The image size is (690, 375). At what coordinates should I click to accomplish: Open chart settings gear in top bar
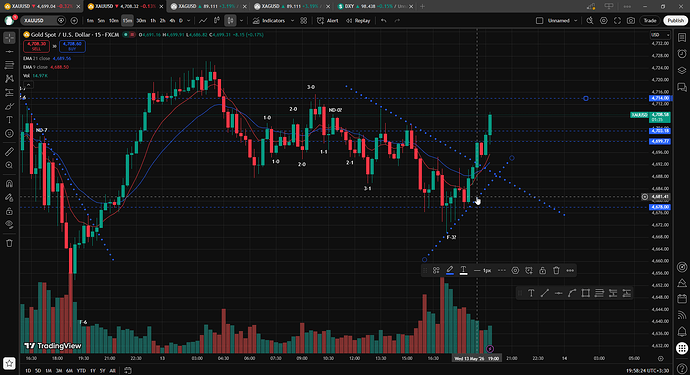point(604,21)
